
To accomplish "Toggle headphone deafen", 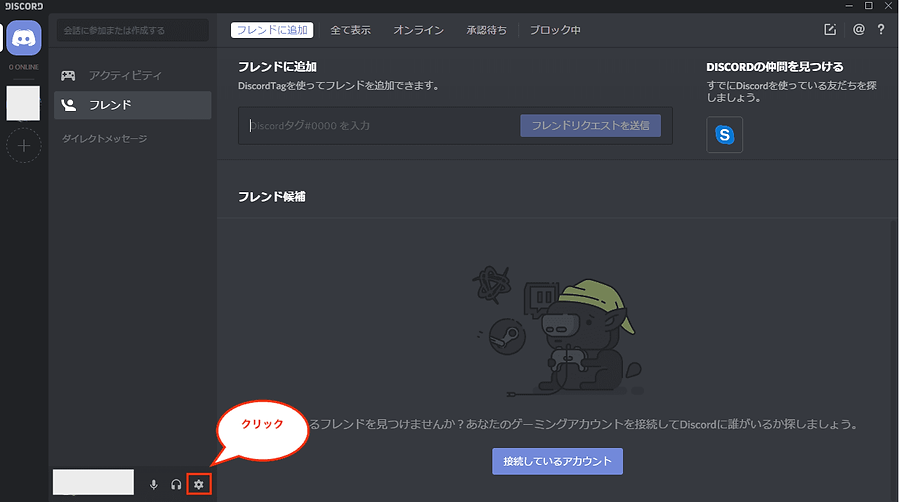I will tap(176, 485).
